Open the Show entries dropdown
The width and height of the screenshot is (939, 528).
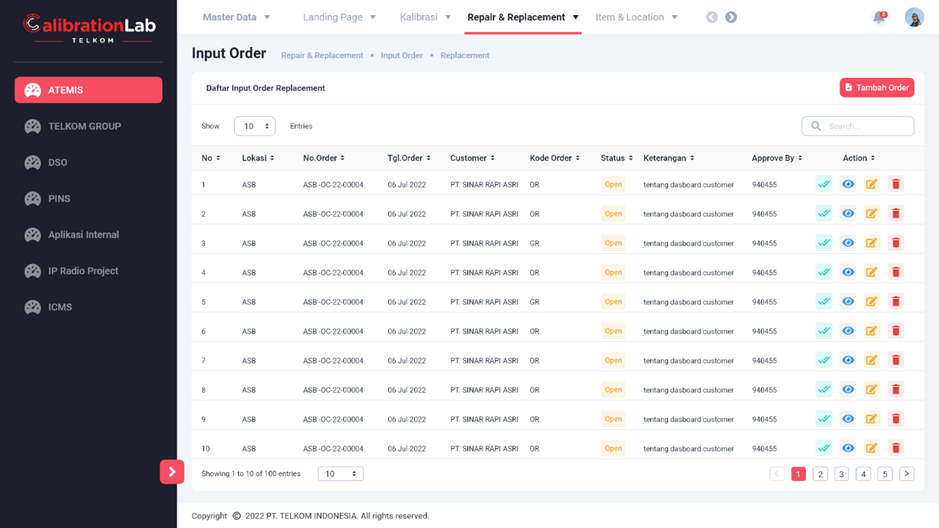(x=254, y=126)
